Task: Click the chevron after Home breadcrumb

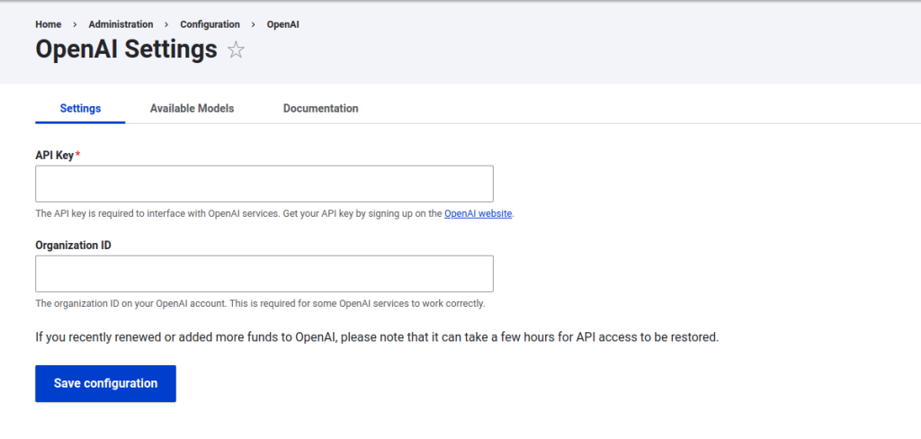Action: click(75, 24)
